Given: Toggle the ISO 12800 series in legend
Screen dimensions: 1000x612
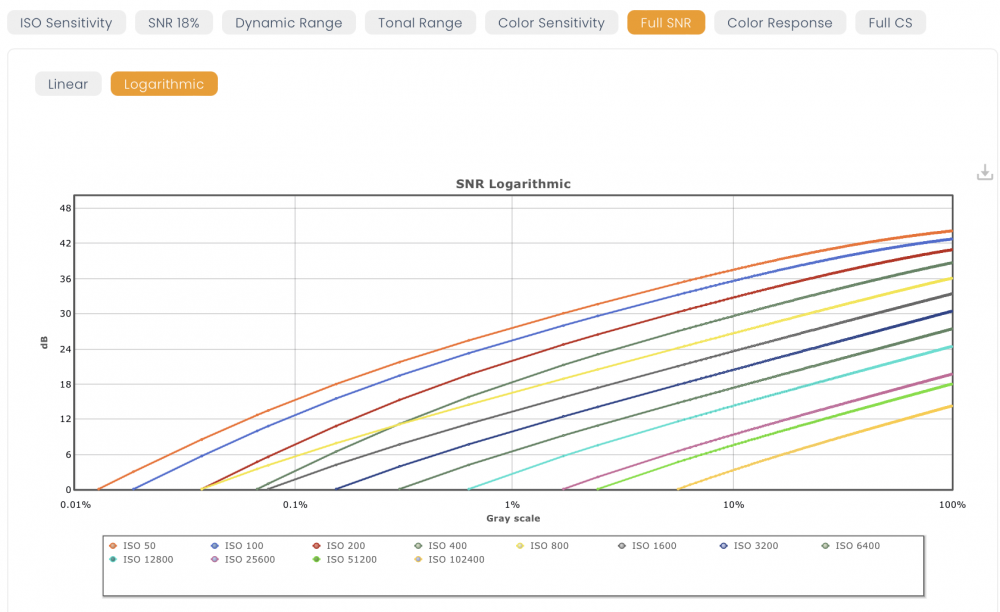Looking at the screenshot, I should pyautogui.click(x=141, y=560).
